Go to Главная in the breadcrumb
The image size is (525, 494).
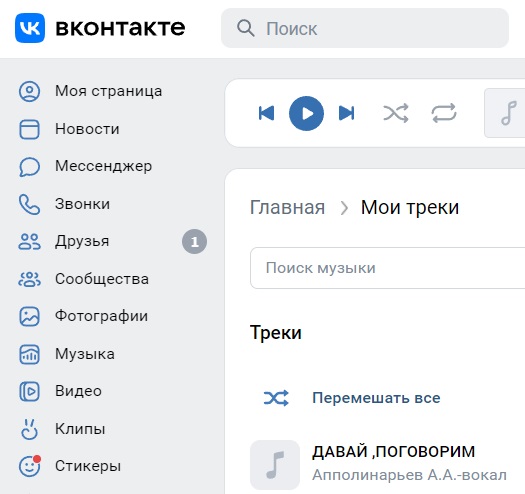pyautogui.click(x=287, y=207)
